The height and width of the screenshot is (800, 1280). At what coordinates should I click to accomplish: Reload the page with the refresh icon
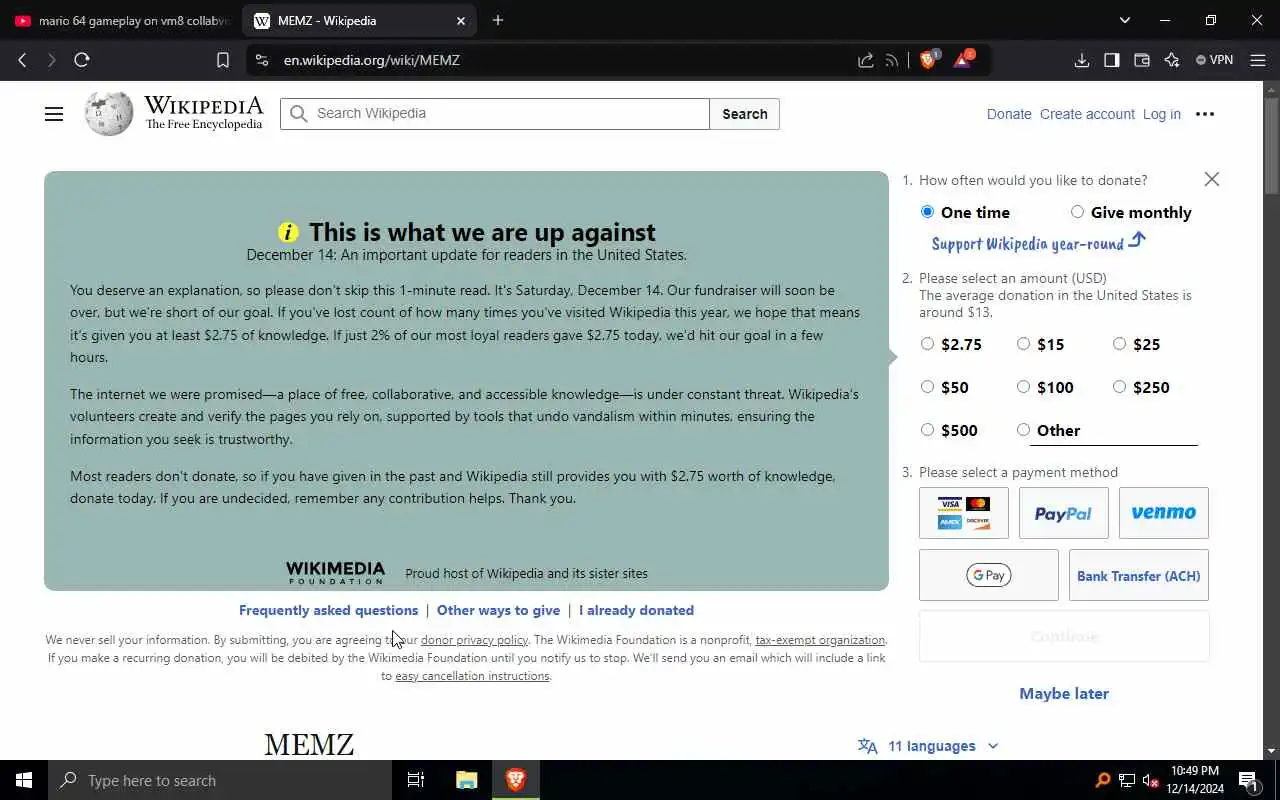(82, 60)
